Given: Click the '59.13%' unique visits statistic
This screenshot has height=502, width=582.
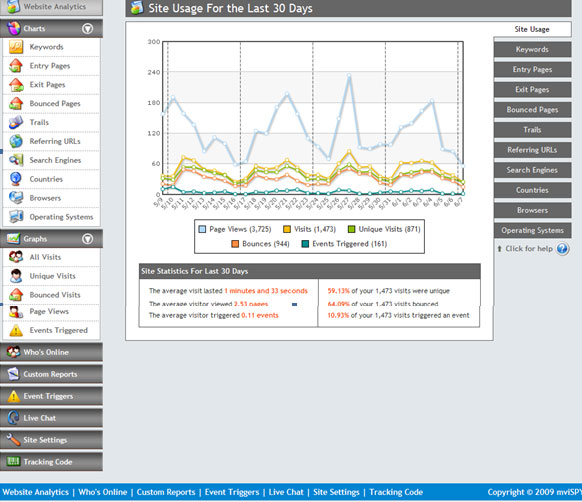Looking at the screenshot, I should (x=339, y=291).
